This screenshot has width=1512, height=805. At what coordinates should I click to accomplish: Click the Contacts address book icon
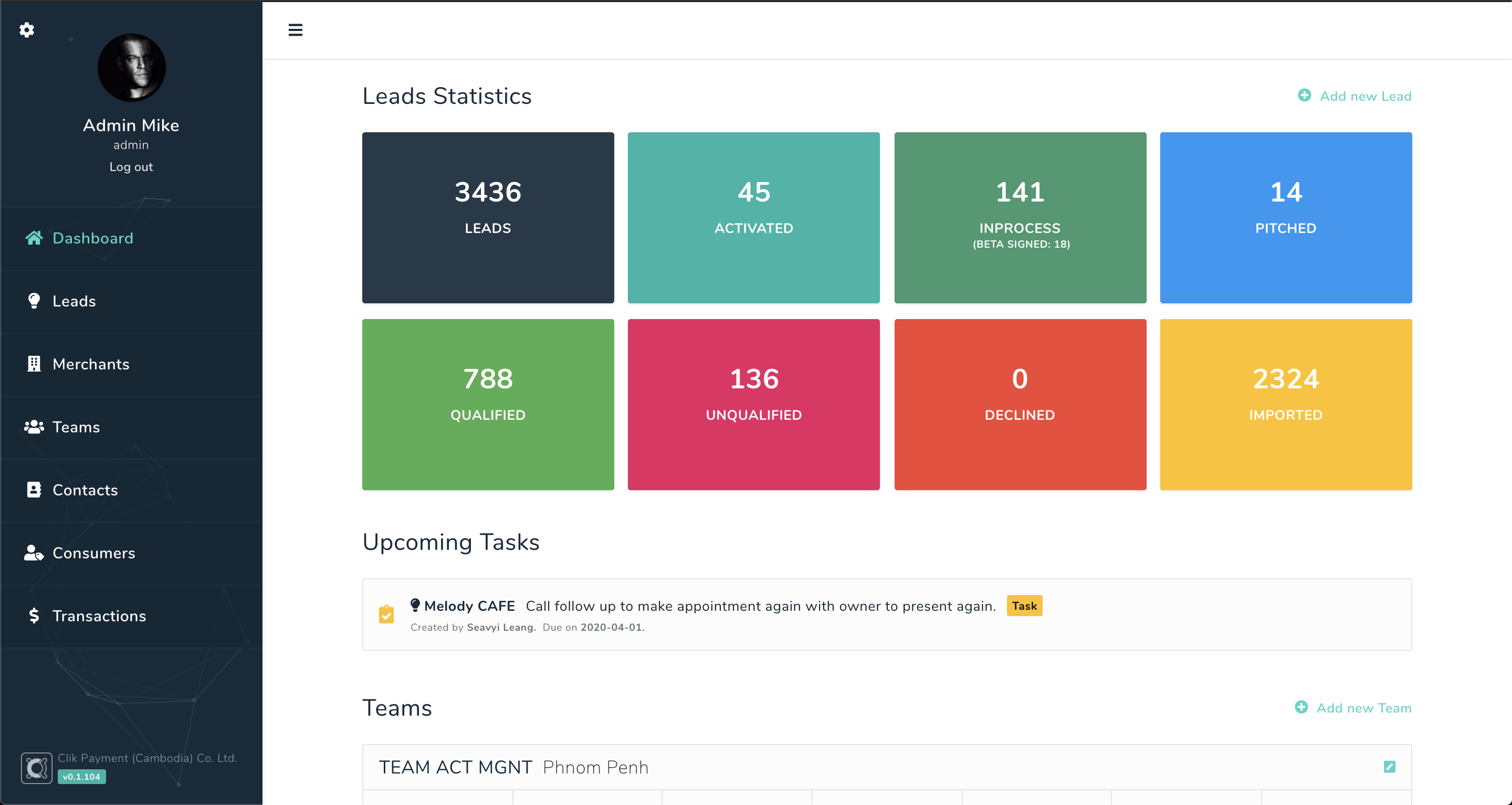pyautogui.click(x=34, y=489)
